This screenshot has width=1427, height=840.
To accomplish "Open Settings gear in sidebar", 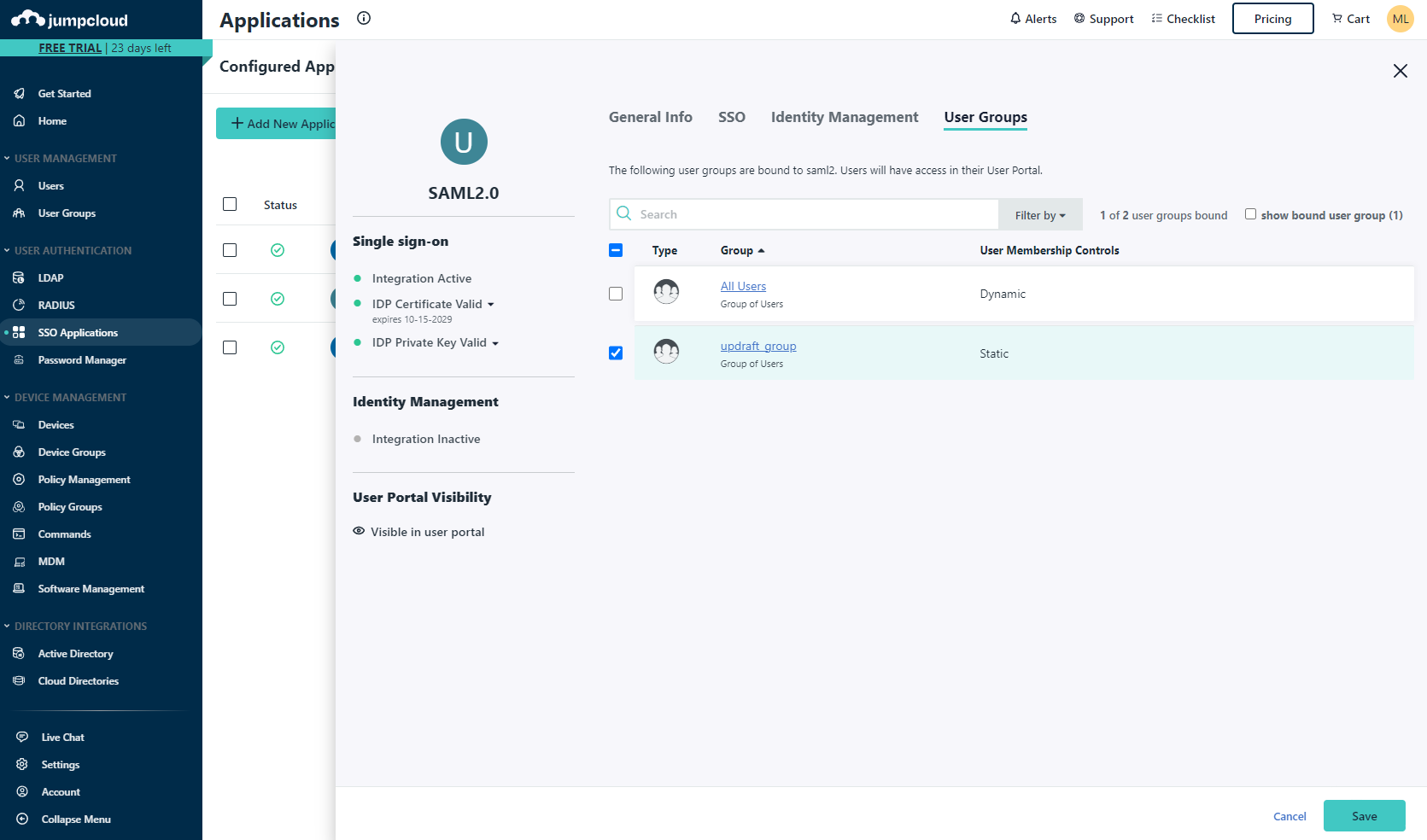I will (22, 765).
